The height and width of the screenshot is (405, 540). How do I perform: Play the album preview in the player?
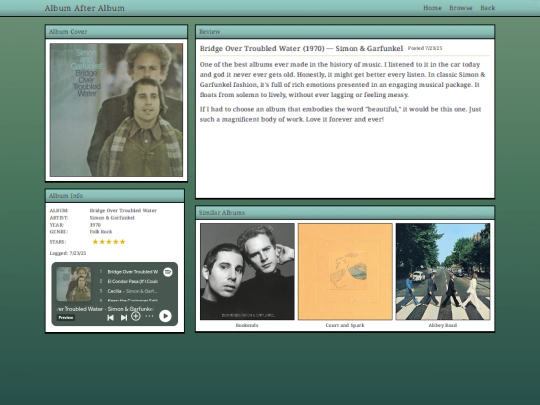point(165,316)
